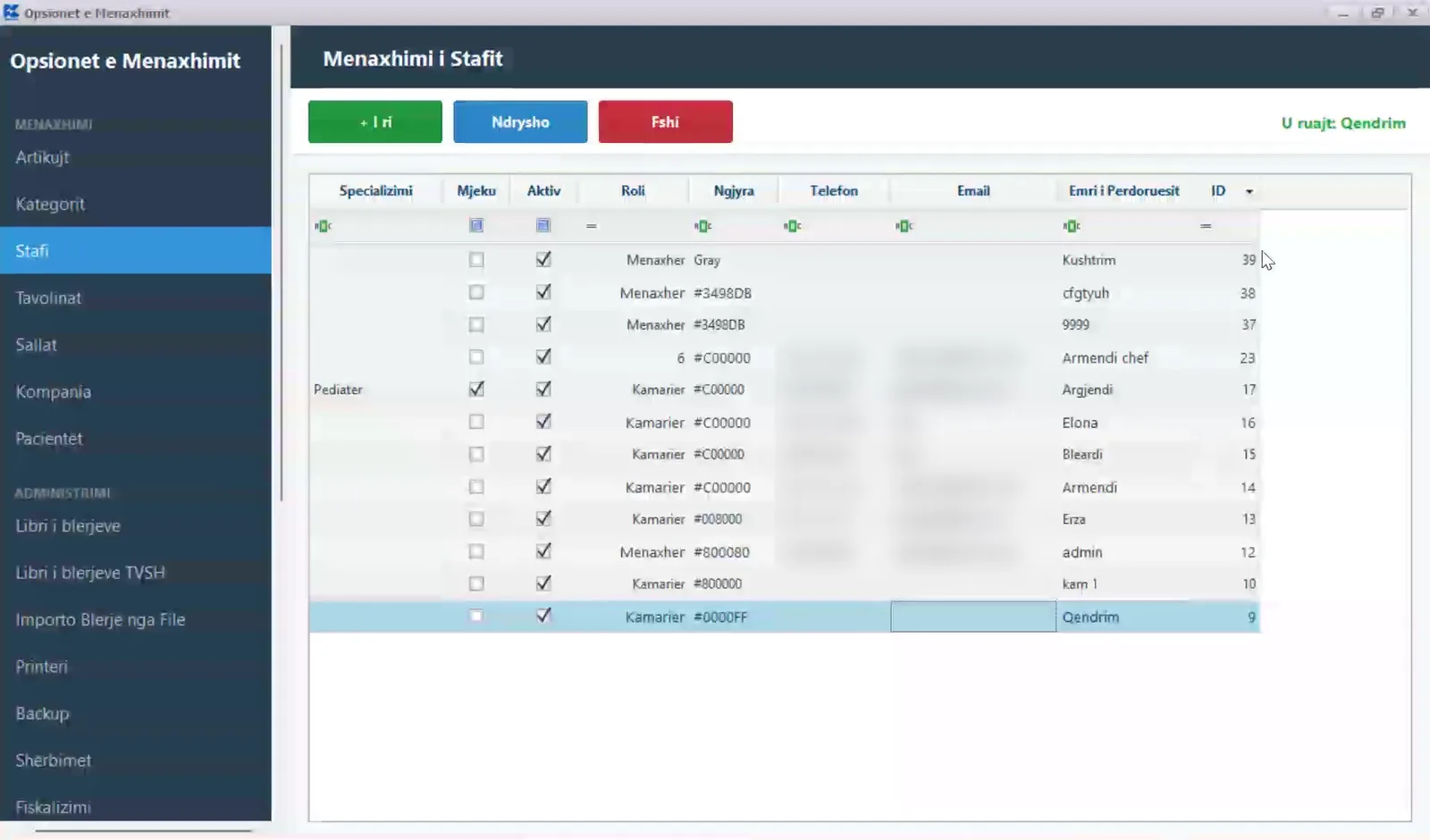Uncheck Aktiv box for Qendrim row
Image resolution: width=1430 pixels, height=840 pixels.
pyautogui.click(x=543, y=616)
